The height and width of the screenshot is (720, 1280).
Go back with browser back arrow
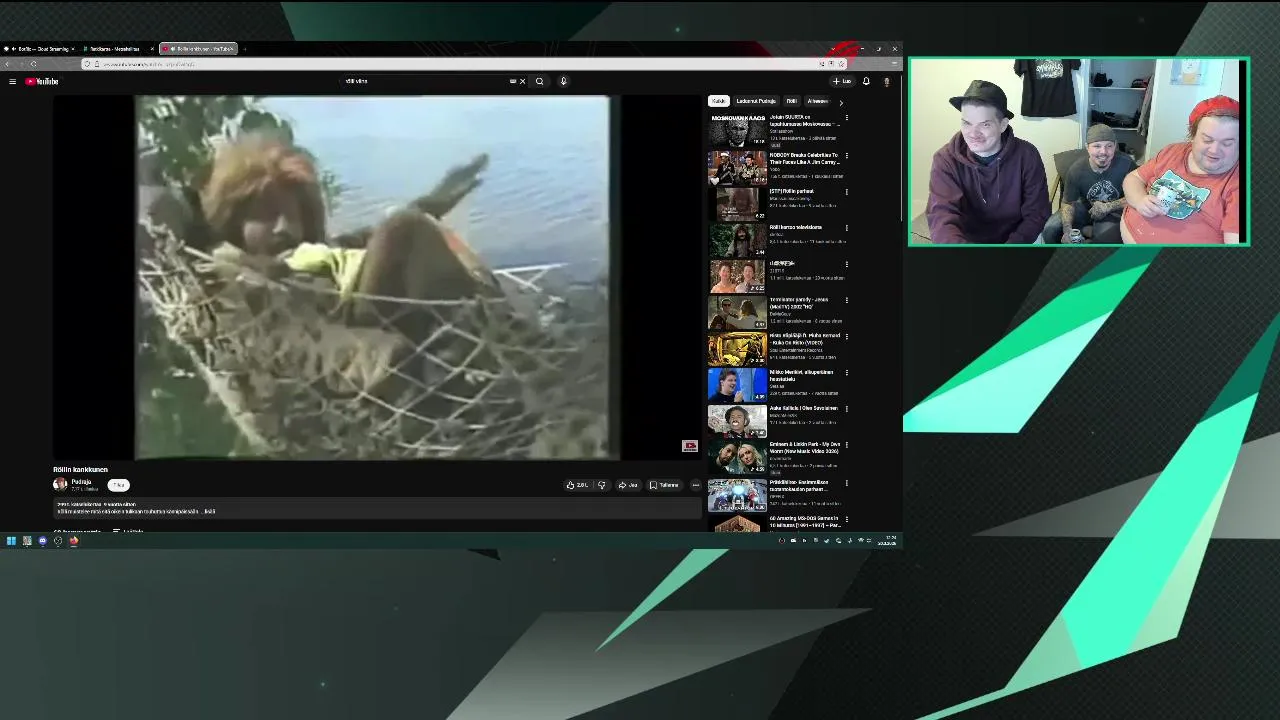(7, 64)
